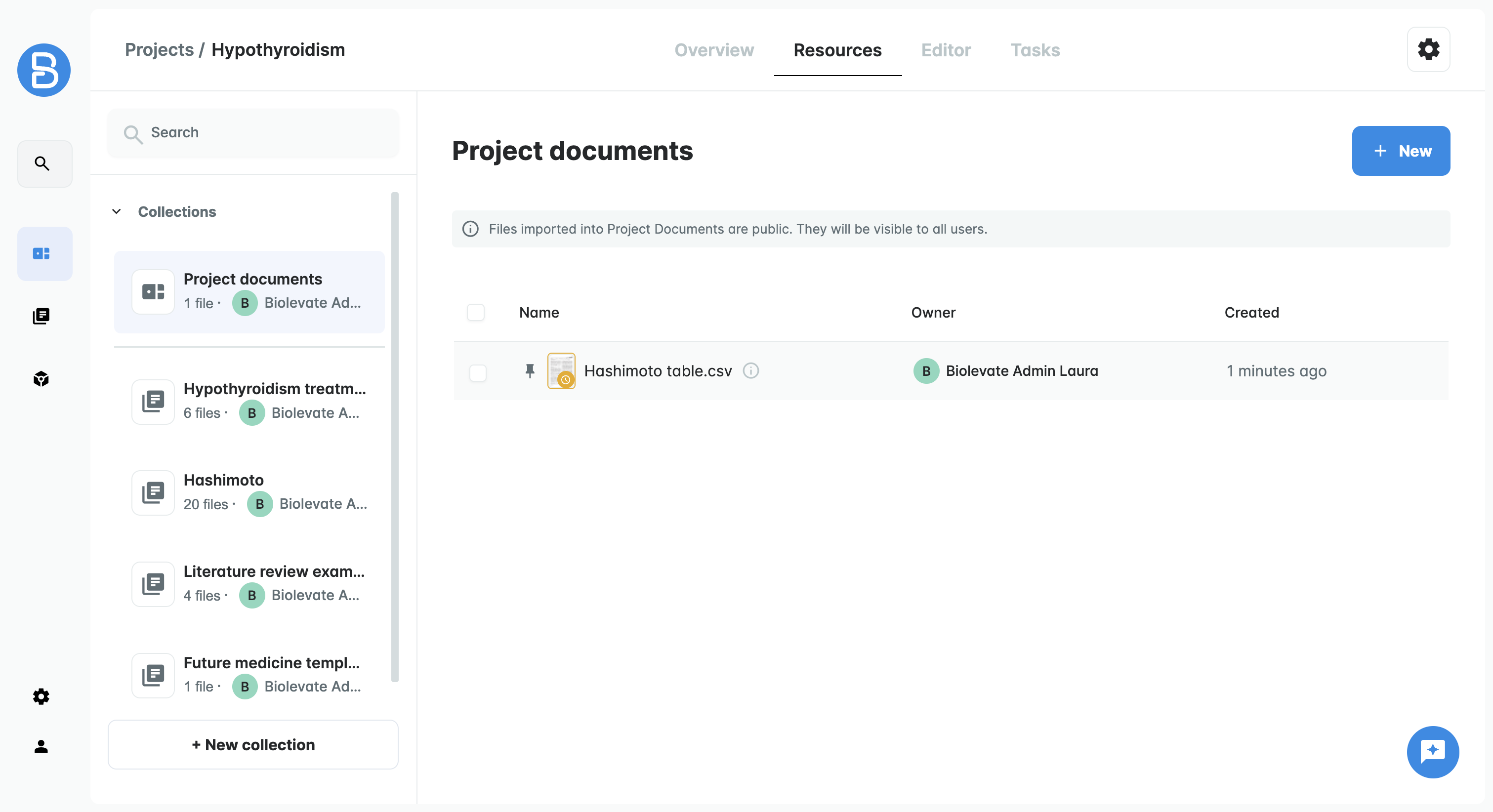
Task: Open project settings gear top right
Action: click(1428, 50)
